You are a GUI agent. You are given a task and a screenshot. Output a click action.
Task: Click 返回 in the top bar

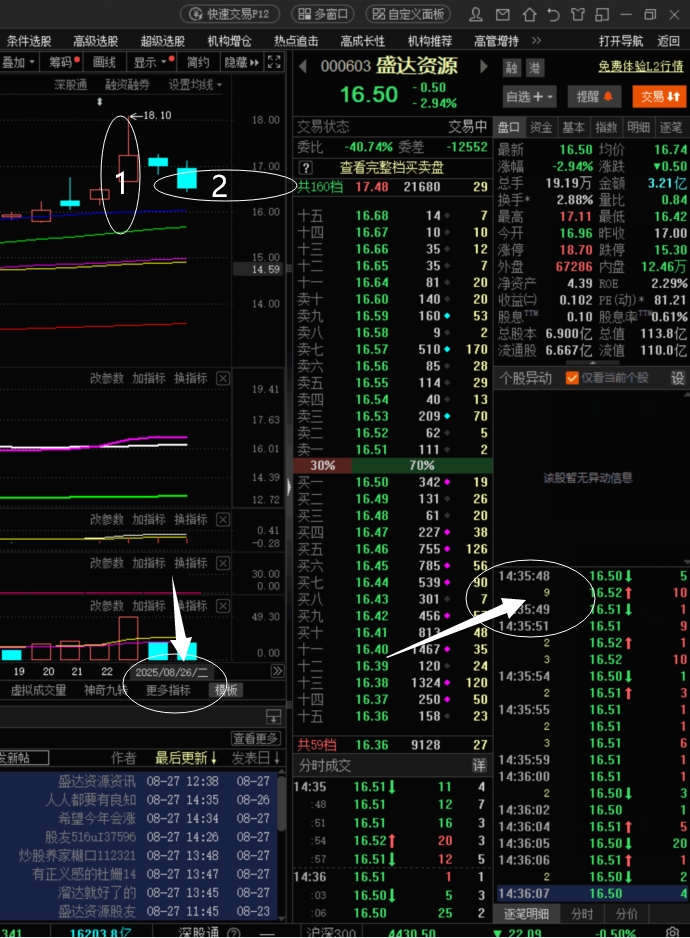tap(668, 41)
